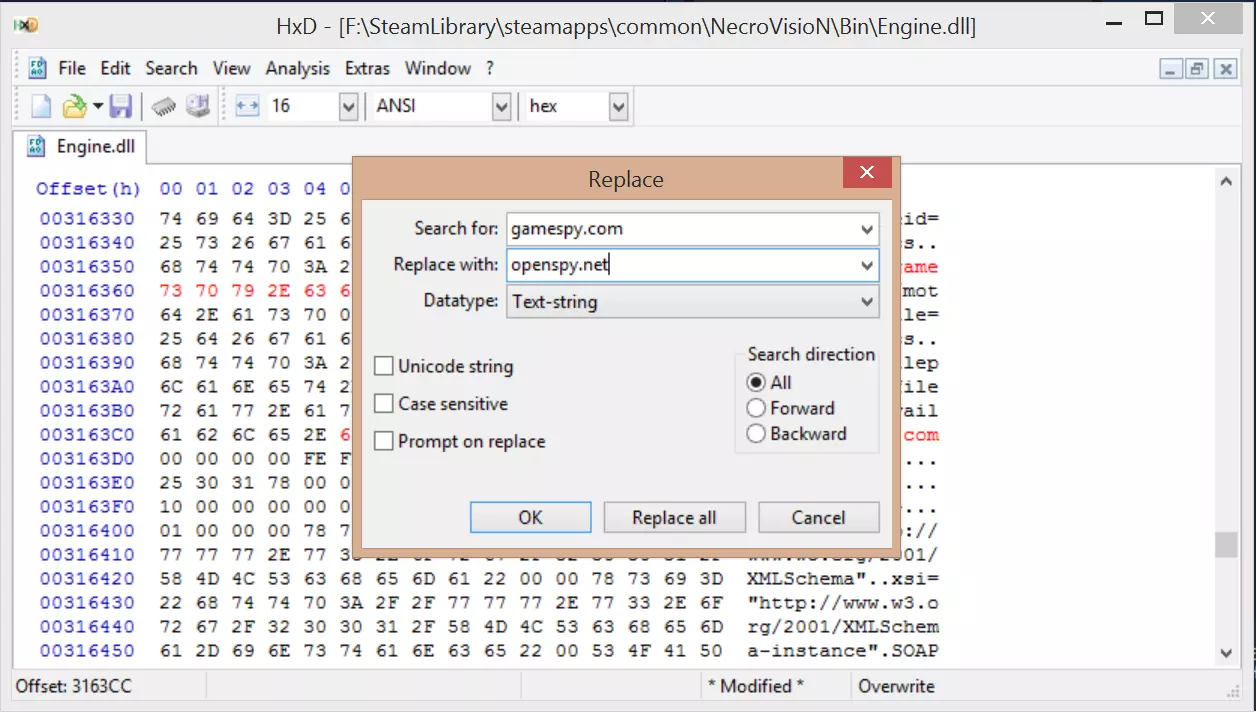Confirm replace with the OK button

pyautogui.click(x=530, y=517)
